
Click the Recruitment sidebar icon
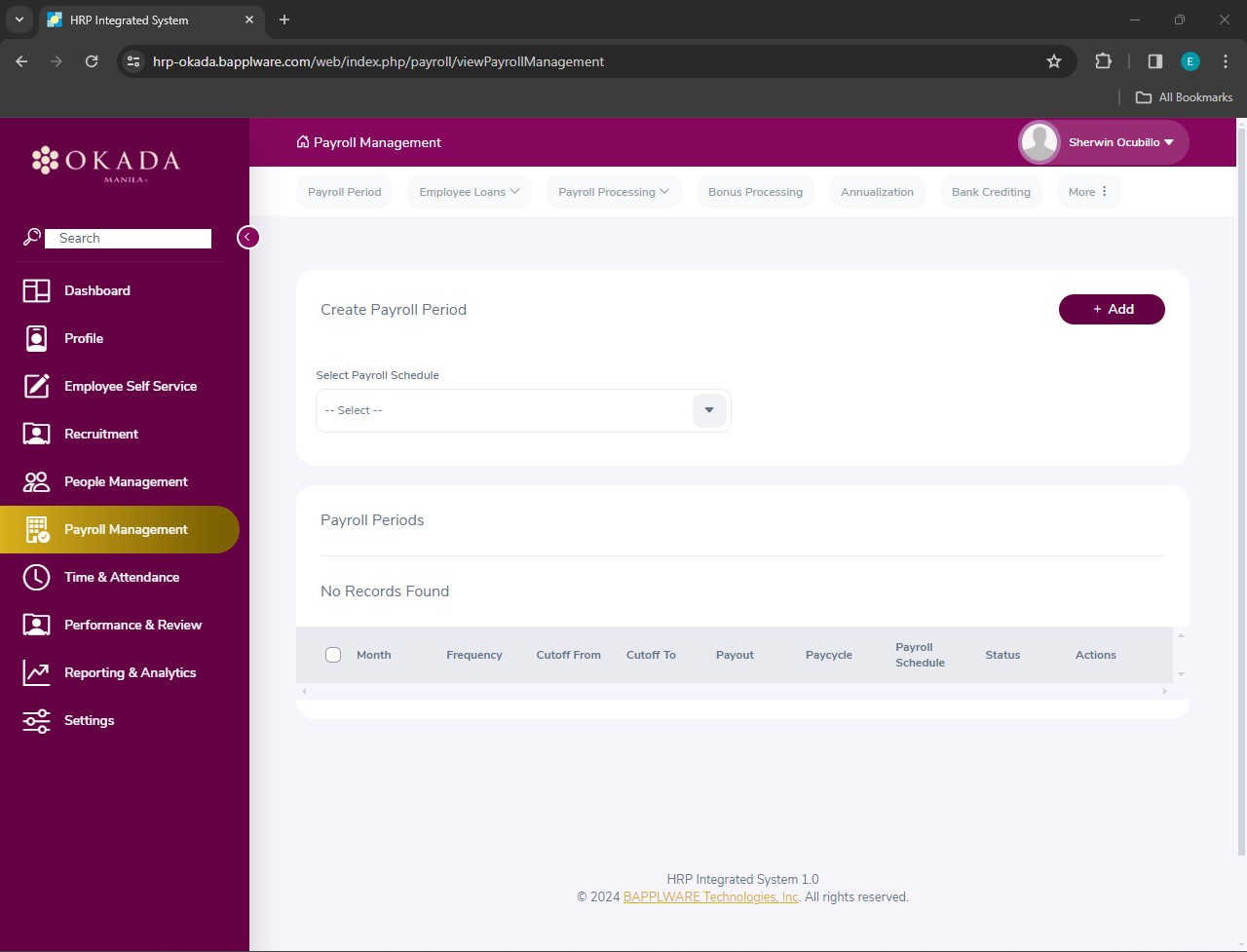pyautogui.click(x=36, y=434)
